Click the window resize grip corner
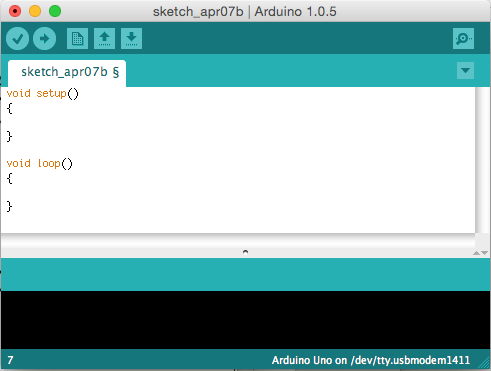Image resolution: width=491 pixels, height=371 pixels. tap(484, 363)
